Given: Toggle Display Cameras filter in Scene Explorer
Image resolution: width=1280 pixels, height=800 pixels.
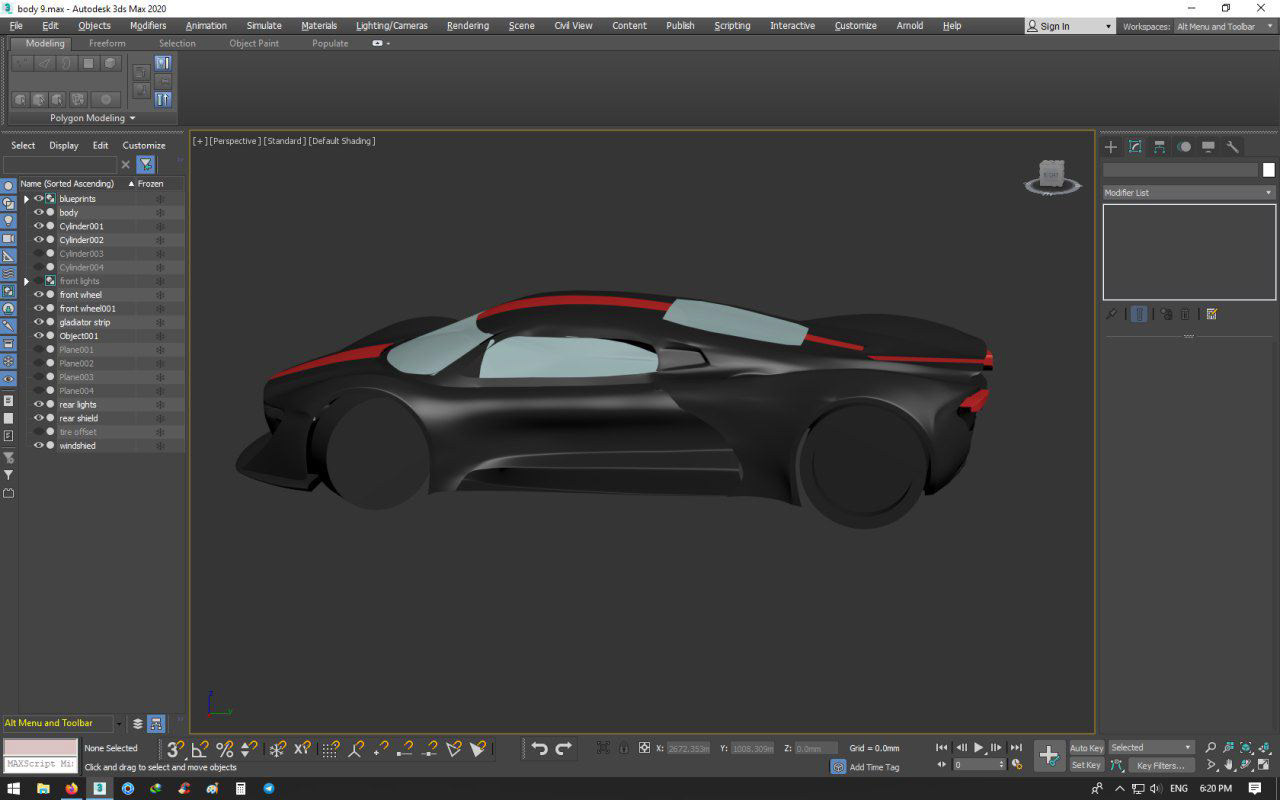Looking at the screenshot, I should click(x=8, y=238).
